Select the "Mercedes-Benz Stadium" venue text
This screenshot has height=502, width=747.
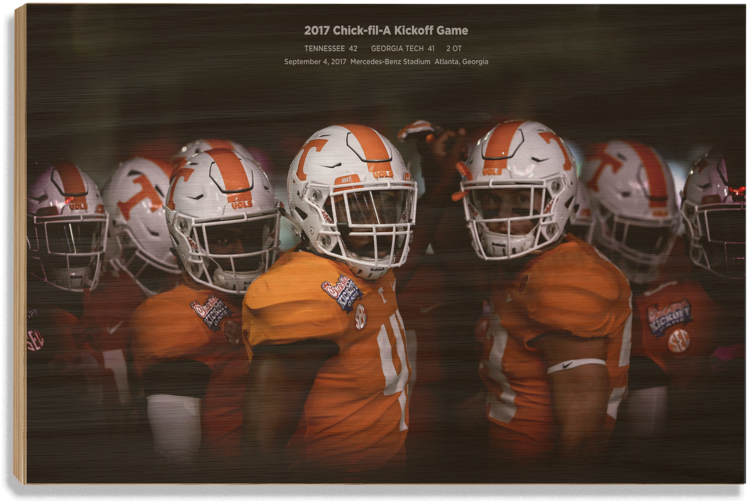(390, 61)
